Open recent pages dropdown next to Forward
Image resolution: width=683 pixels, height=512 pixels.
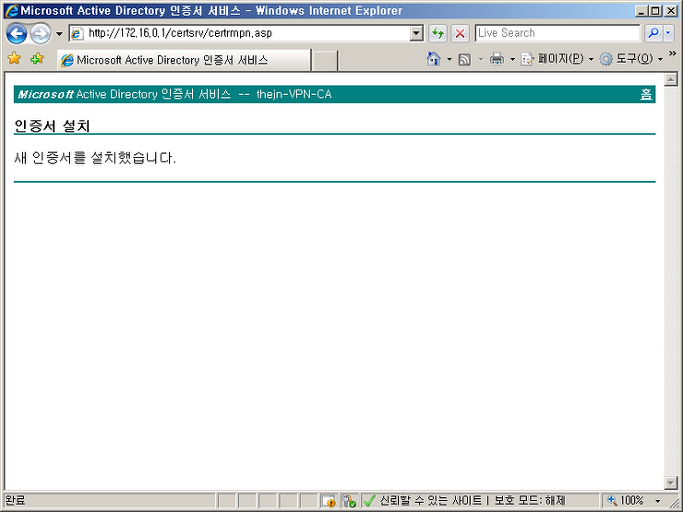(59, 34)
